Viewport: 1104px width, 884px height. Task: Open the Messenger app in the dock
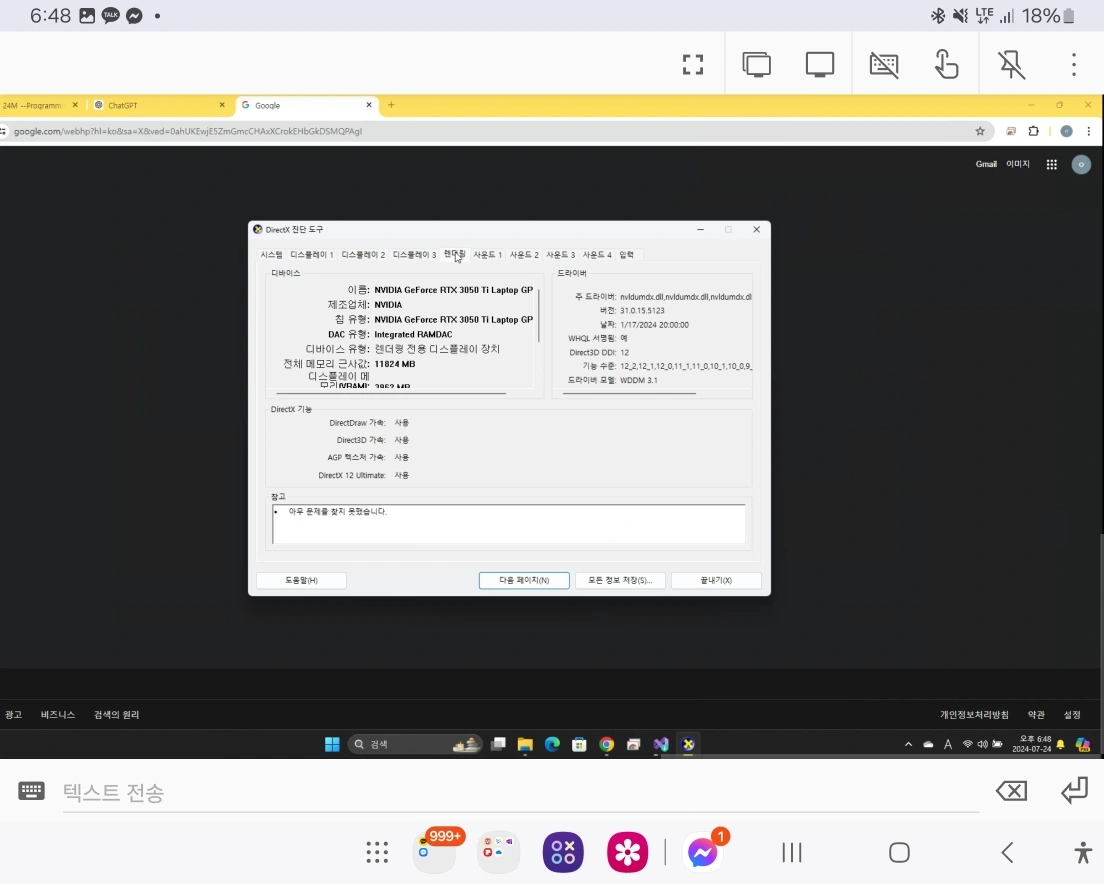click(x=703, y=852)
